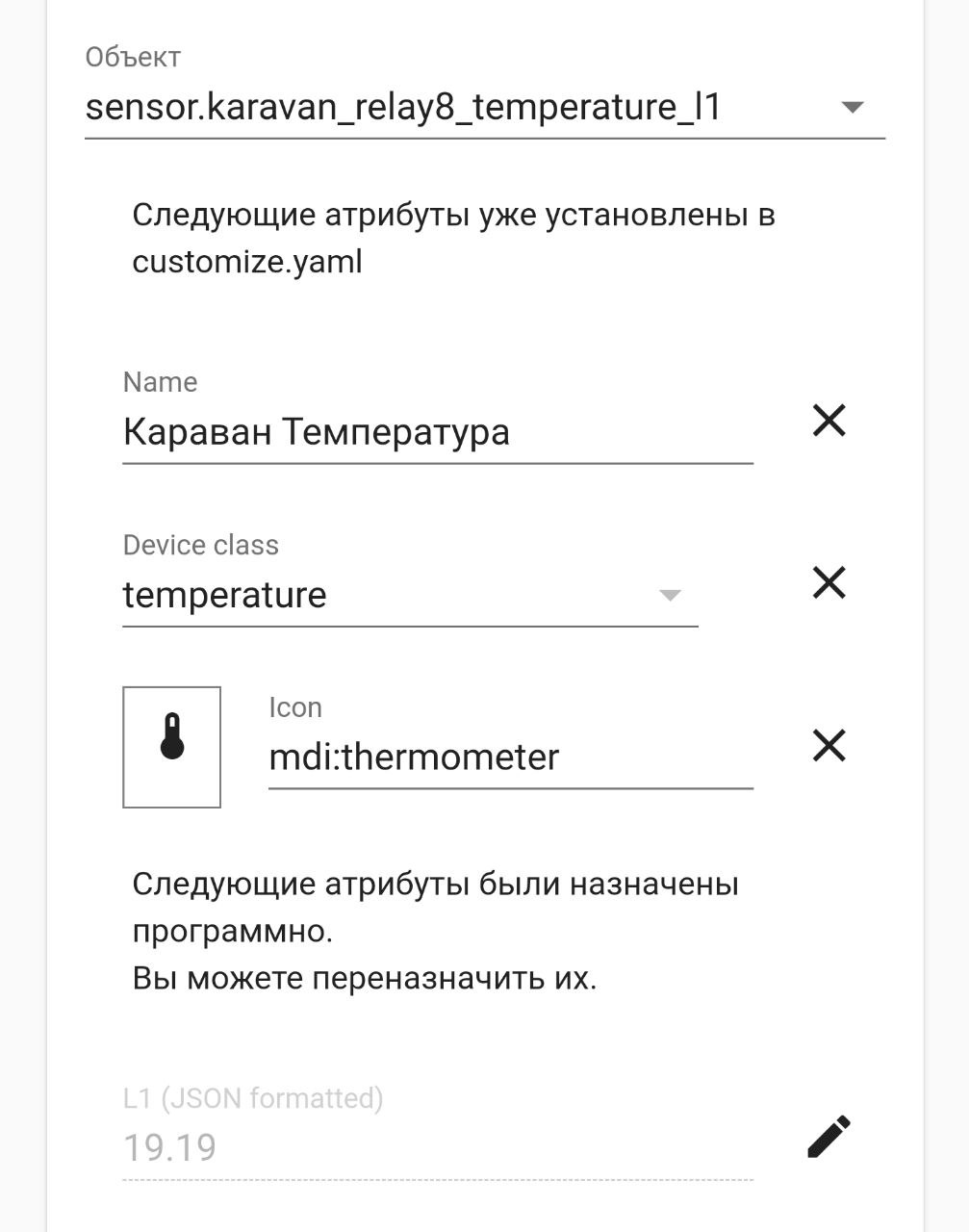Image resolution: width=969 pixels, height=1232 pixels.
Task: Click the temperature value in Device class
Action: pyautogui.click(x=225, y=595)
